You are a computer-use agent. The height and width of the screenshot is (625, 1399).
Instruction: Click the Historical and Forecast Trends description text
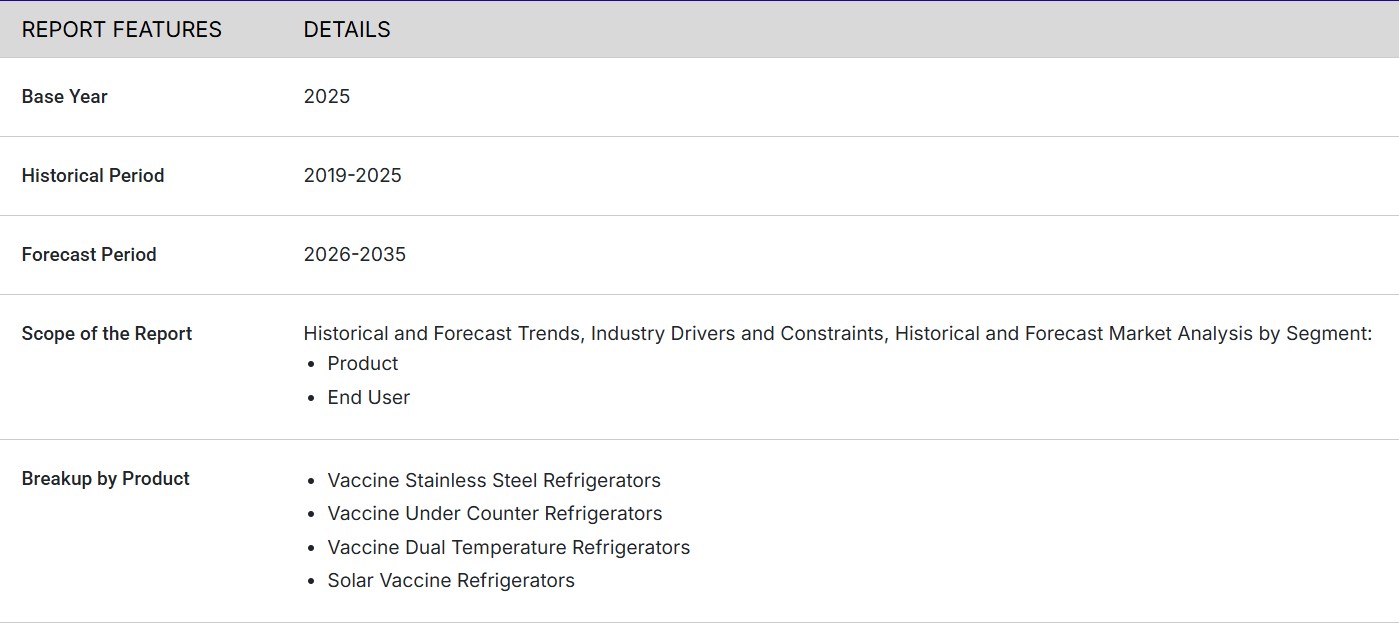838,334
